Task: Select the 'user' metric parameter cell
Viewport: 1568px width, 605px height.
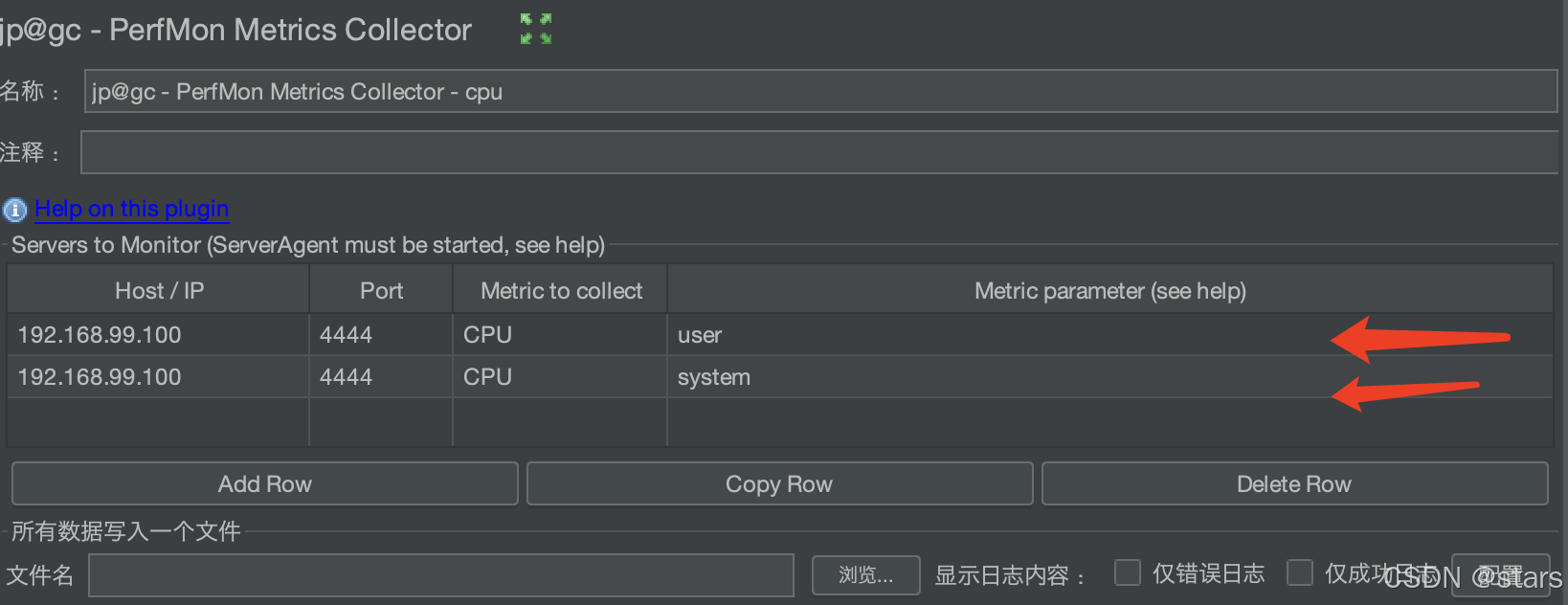Action: (1110, 335)
